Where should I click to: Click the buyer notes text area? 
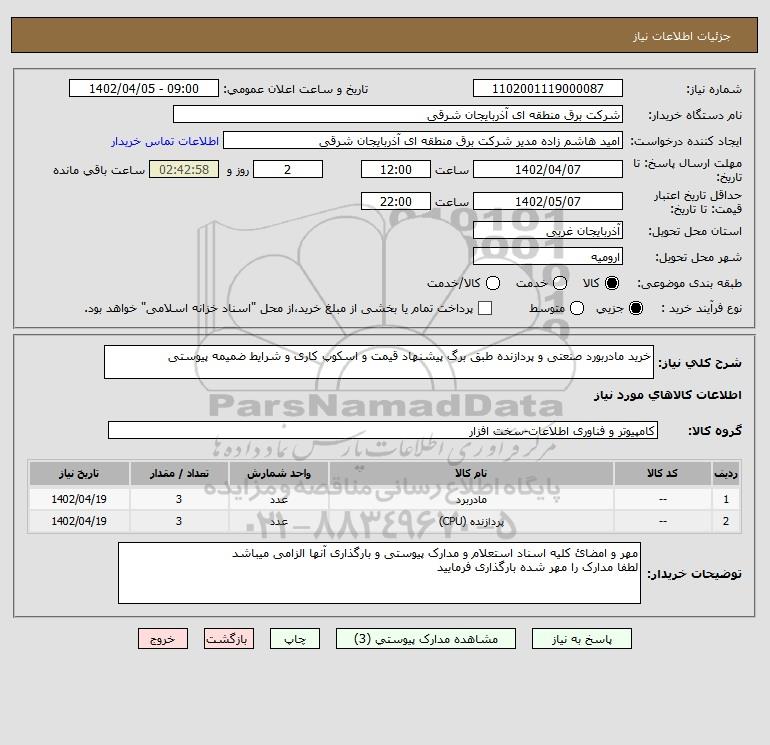pos(379,573)
